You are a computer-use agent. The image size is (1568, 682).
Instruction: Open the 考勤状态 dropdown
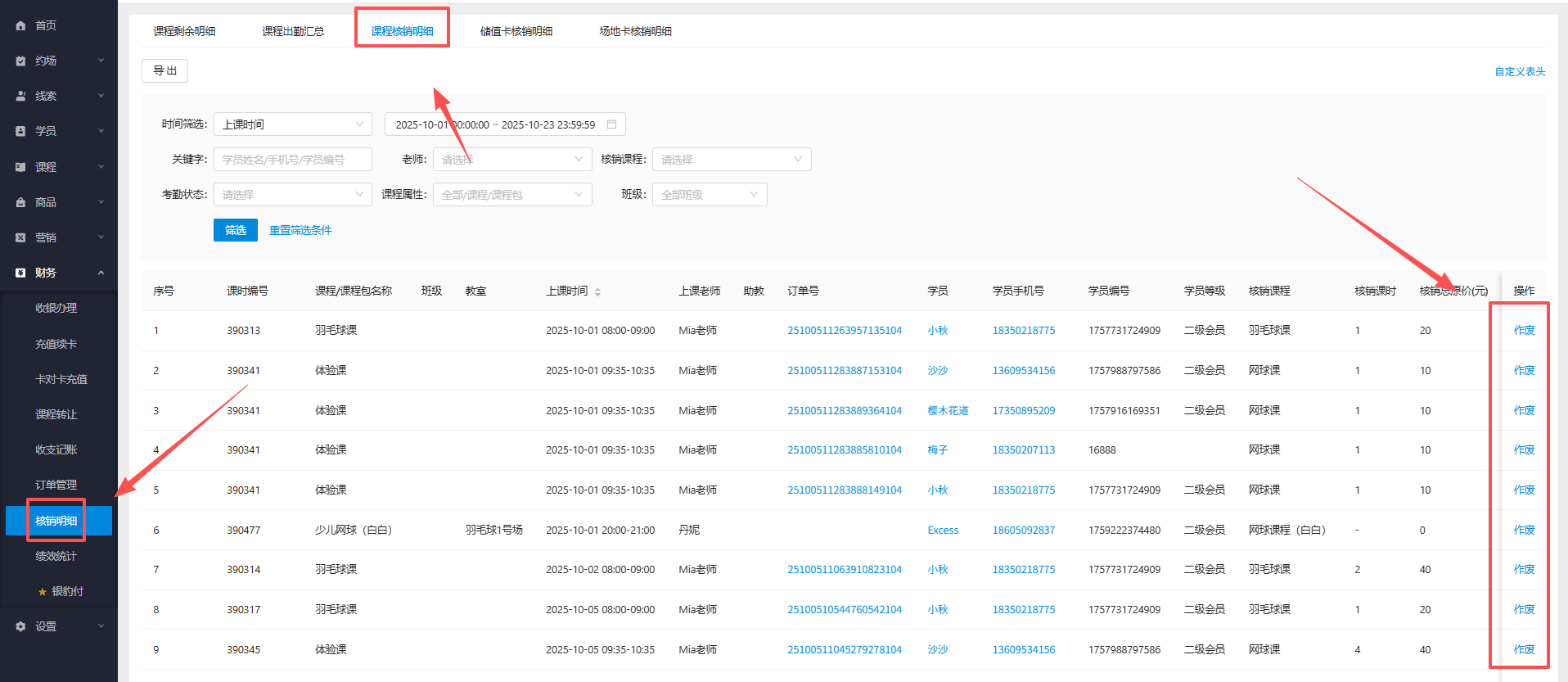coord(292,195)
